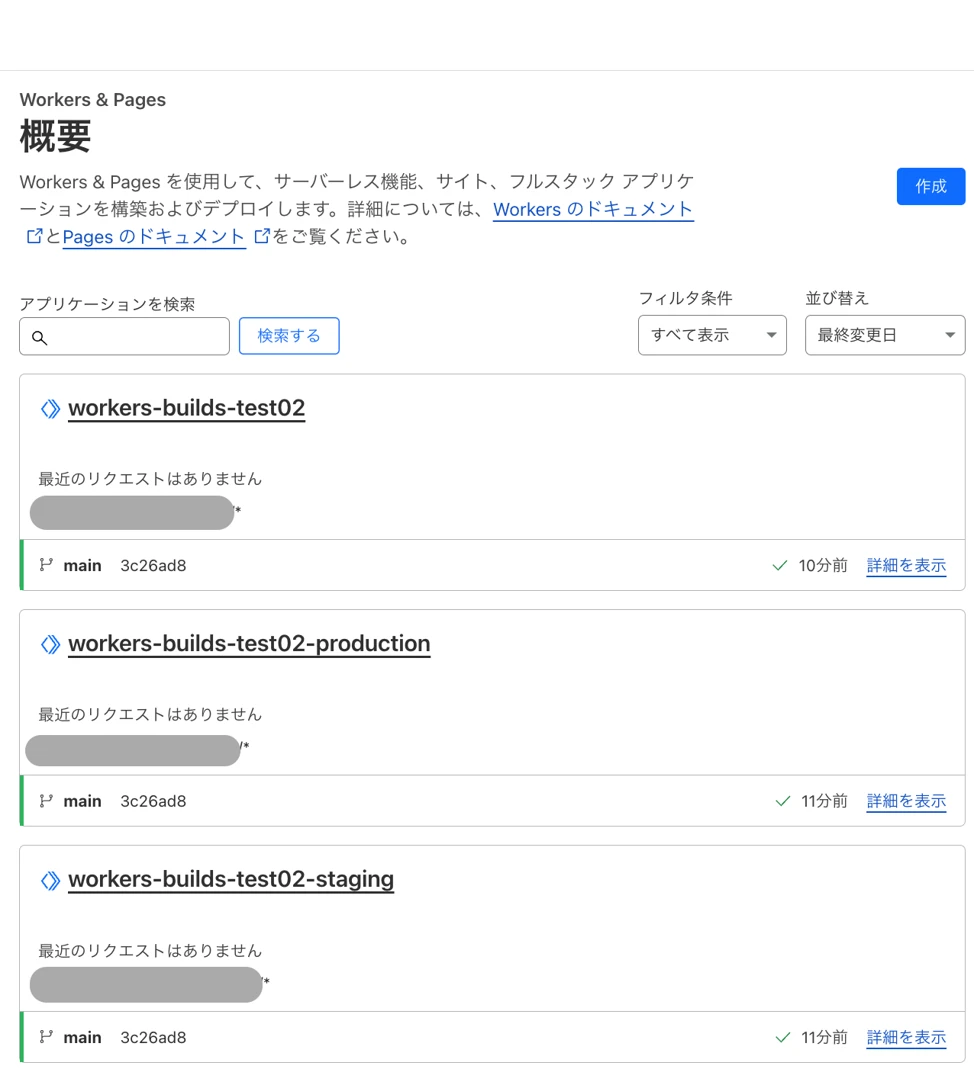This screenshot has height=1069, width=974.
Task: Open the workers-builds-test02-production application link
Action: (249, 644)
